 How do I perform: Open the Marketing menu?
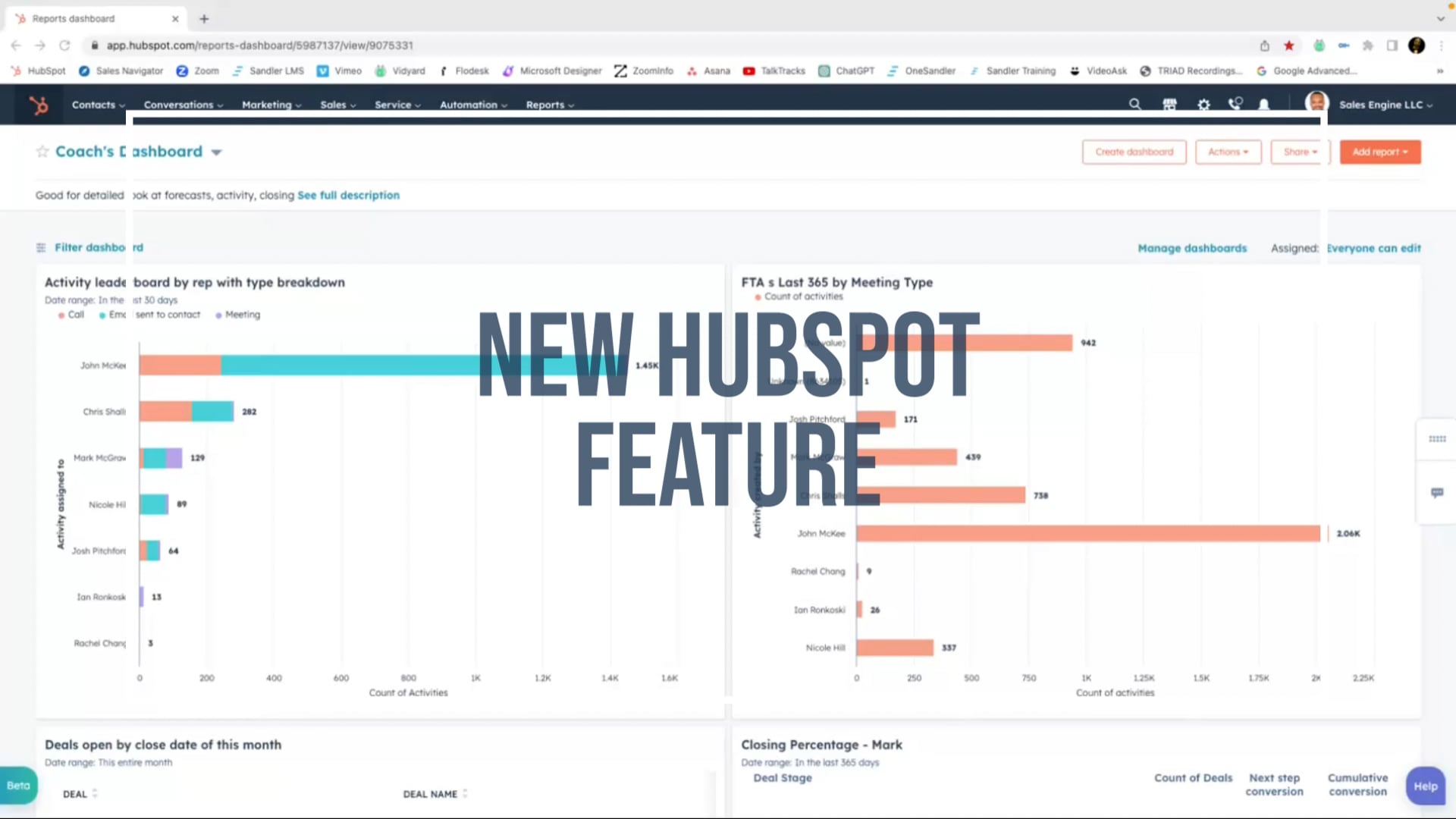271,105
